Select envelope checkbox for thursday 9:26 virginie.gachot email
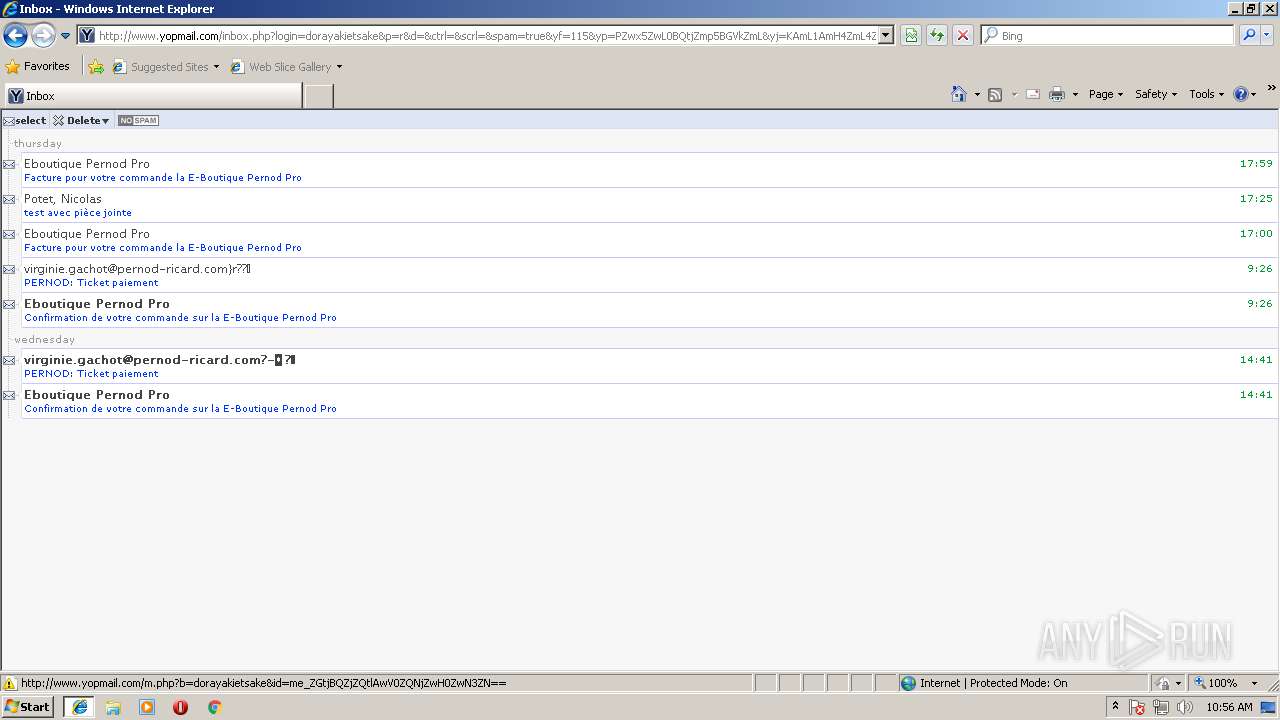 (9, 269)
